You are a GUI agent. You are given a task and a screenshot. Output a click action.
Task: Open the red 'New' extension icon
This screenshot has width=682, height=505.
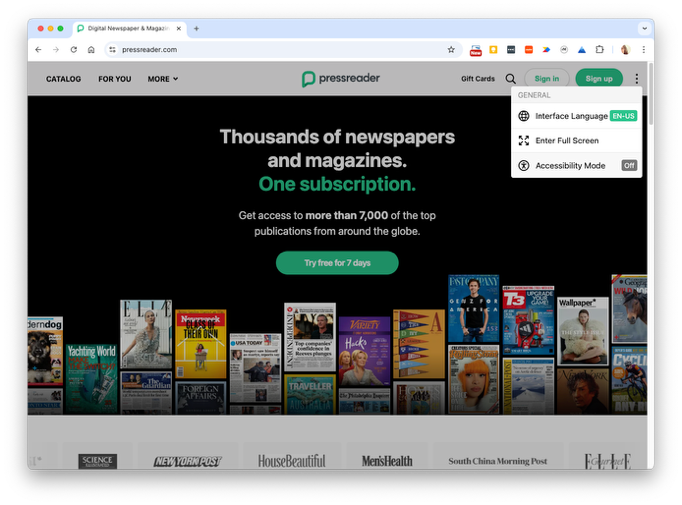(x=475, y=50)
